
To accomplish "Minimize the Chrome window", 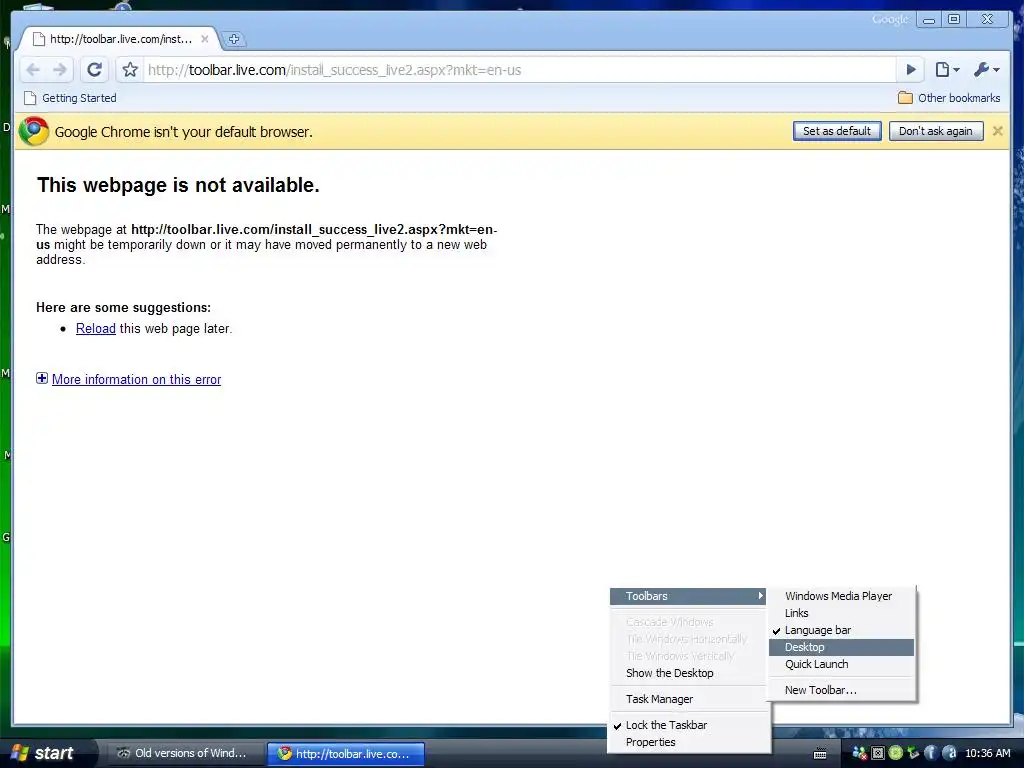I will coord(929,20).
